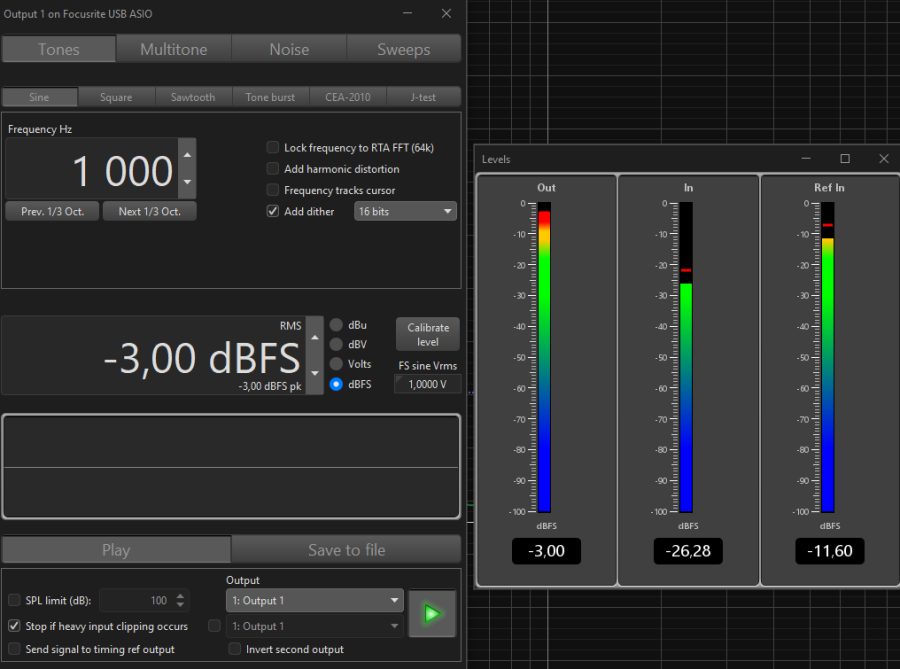Raise RMS level with up arrow
Screen dimensions: 900x669
(x=315, y=337)
